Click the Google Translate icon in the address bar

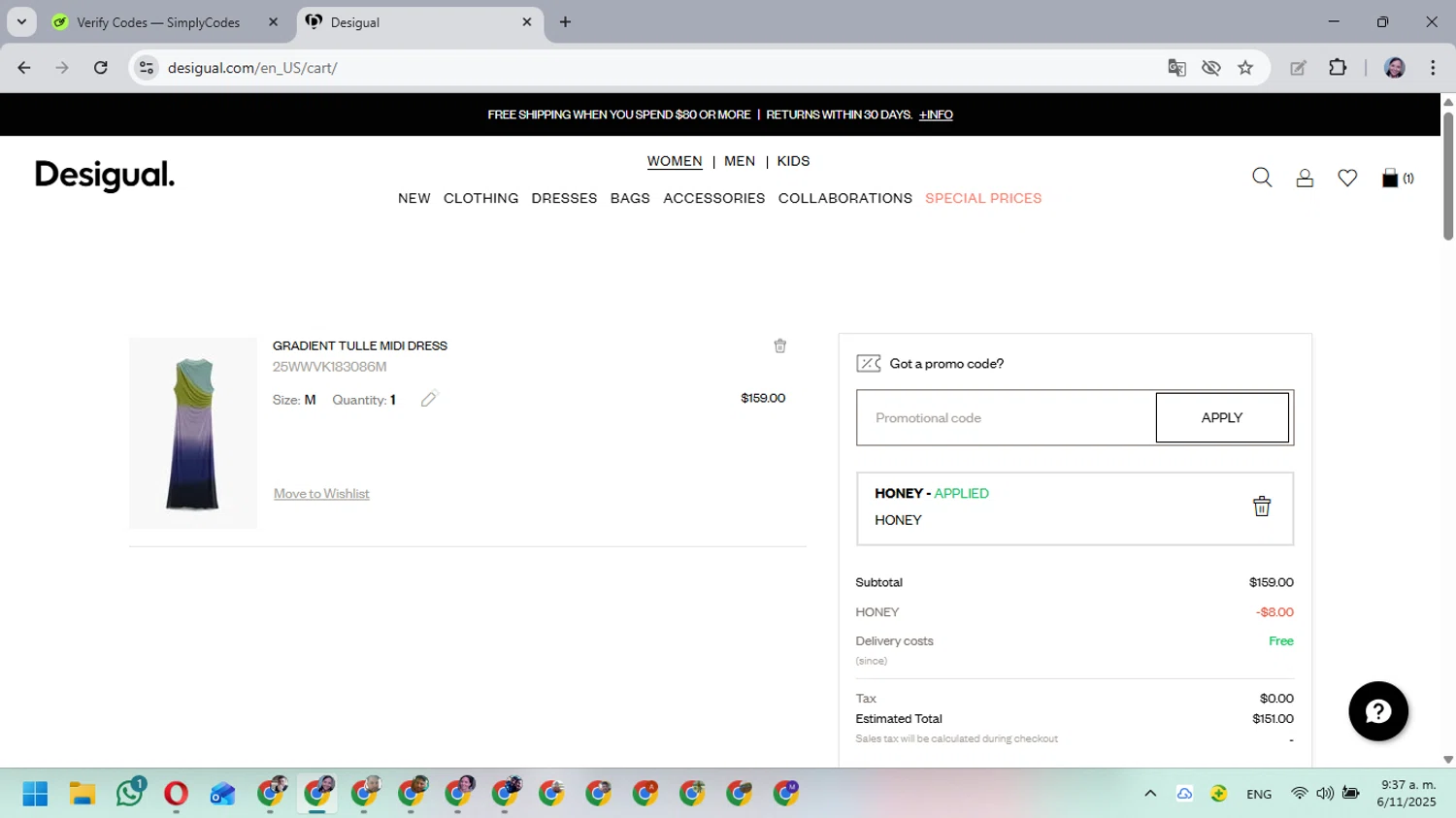pyautogui.click(x=1176, y=68)
